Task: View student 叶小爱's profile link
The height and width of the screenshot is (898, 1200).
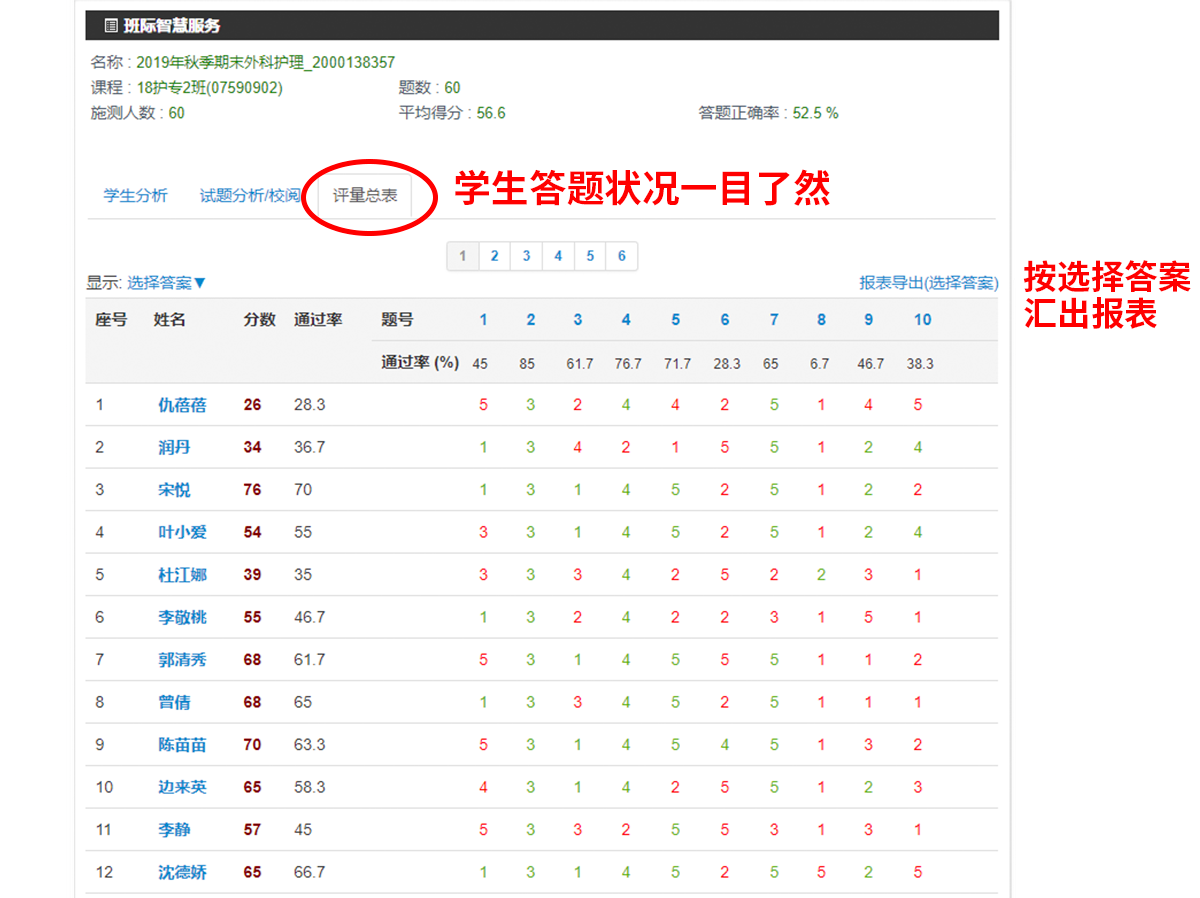Action: 182,532
